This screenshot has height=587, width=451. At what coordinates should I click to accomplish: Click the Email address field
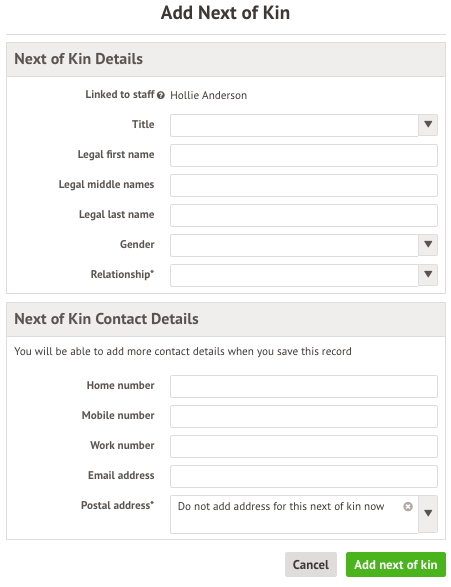[304, 476]
